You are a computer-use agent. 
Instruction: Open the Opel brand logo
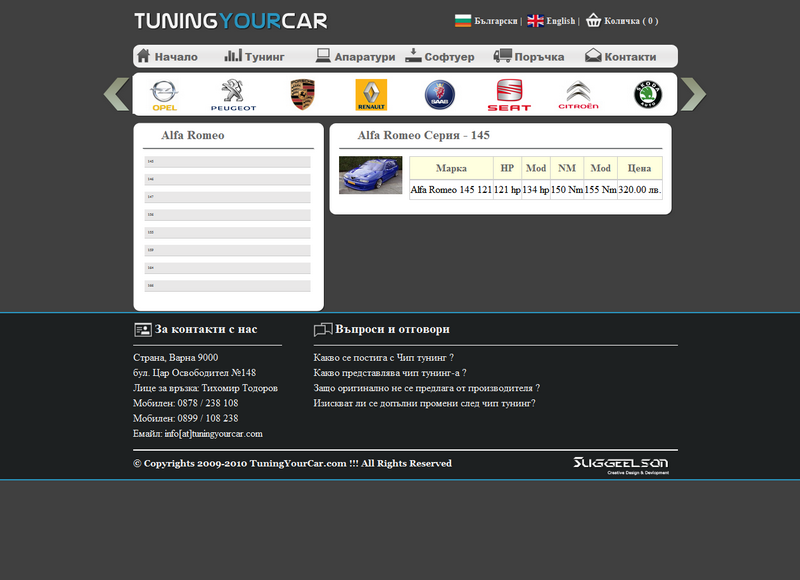(x=164, y=95)
